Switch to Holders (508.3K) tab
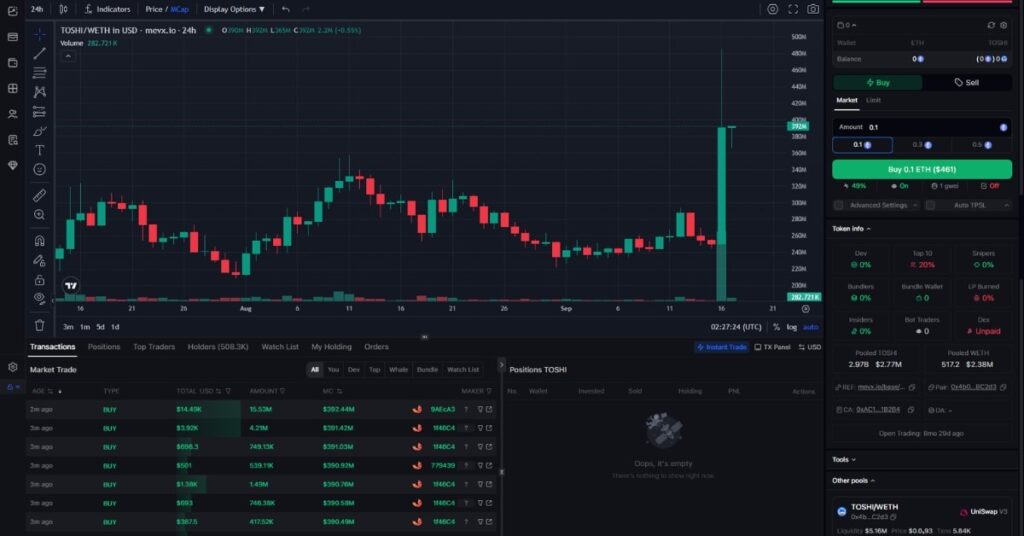This screenshot has height=536, width=1024. pos(218,347)
